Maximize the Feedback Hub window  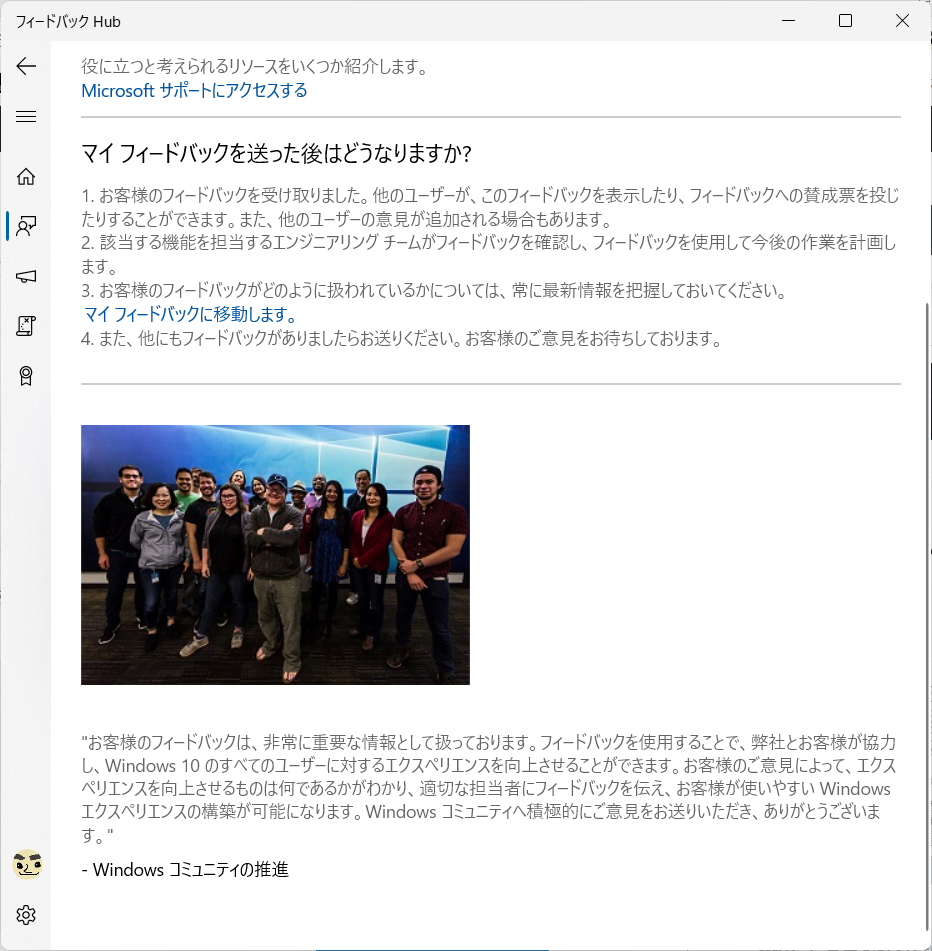(845, 21)
